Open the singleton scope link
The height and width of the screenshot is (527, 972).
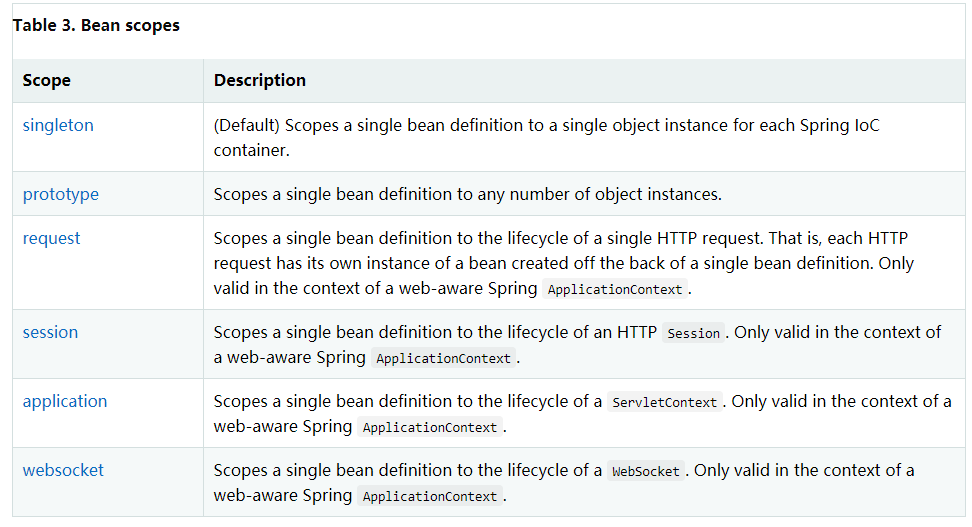pos(58,125)
